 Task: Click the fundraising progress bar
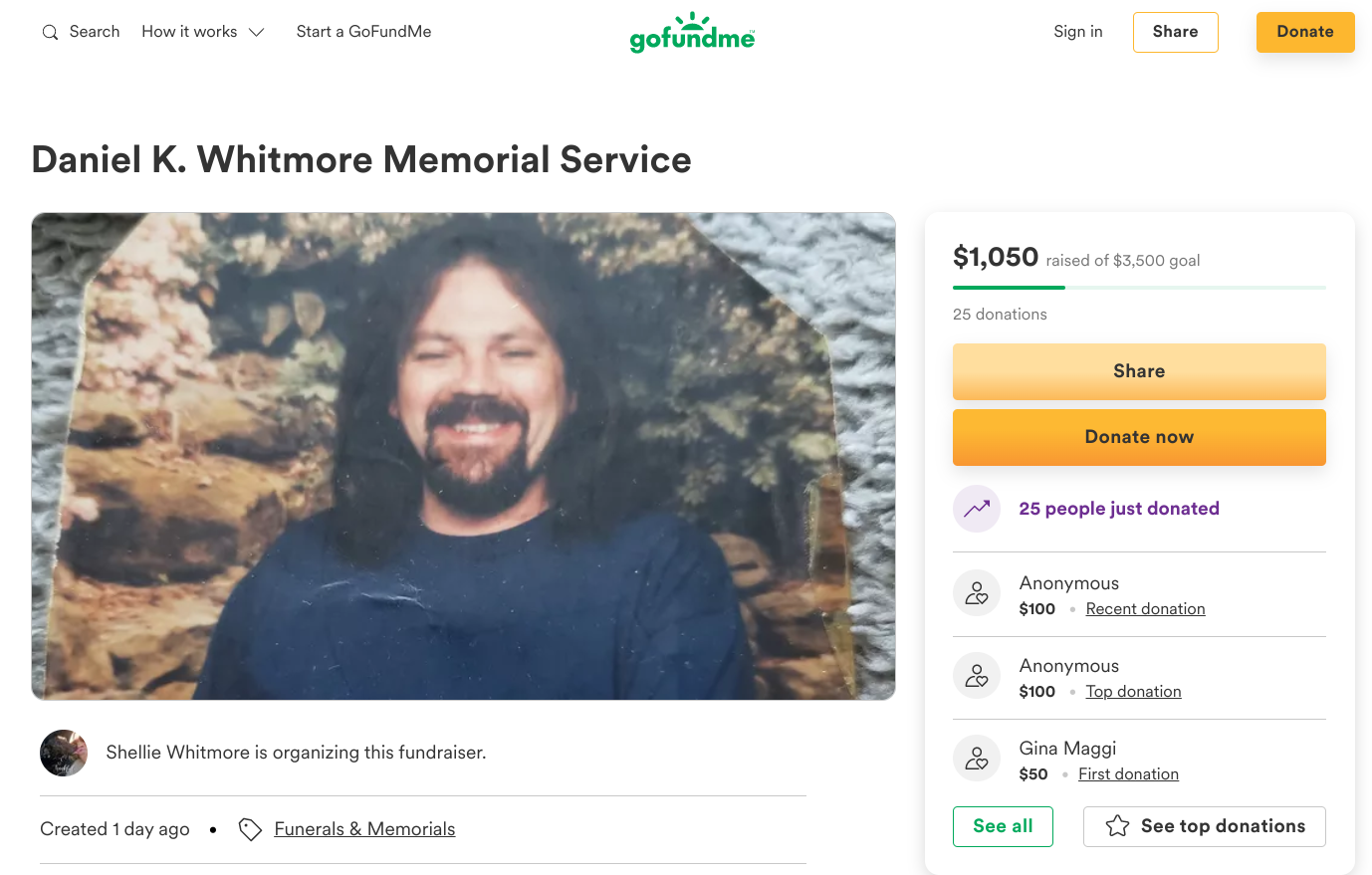pos(1139,288)
